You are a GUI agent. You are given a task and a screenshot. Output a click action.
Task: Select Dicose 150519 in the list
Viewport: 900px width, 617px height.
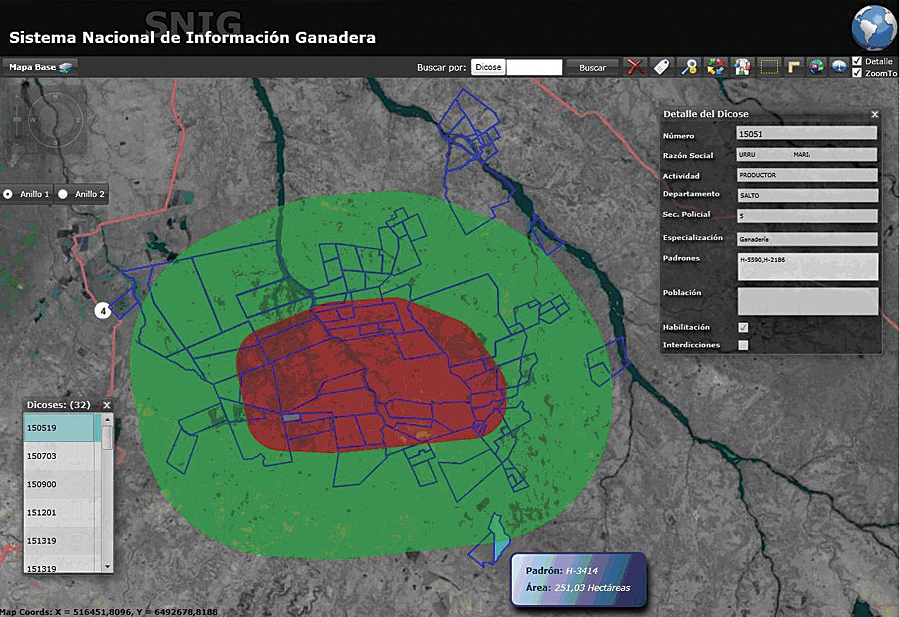[62, 428]
